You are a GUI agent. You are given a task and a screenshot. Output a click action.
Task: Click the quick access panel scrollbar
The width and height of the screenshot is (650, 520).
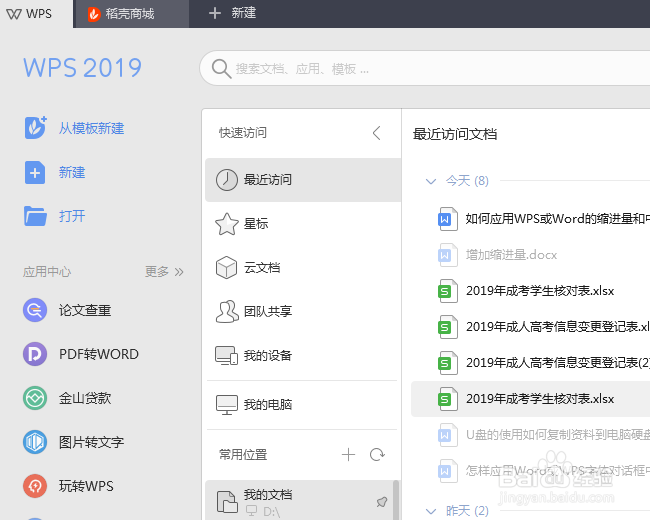tap(396, 500)
